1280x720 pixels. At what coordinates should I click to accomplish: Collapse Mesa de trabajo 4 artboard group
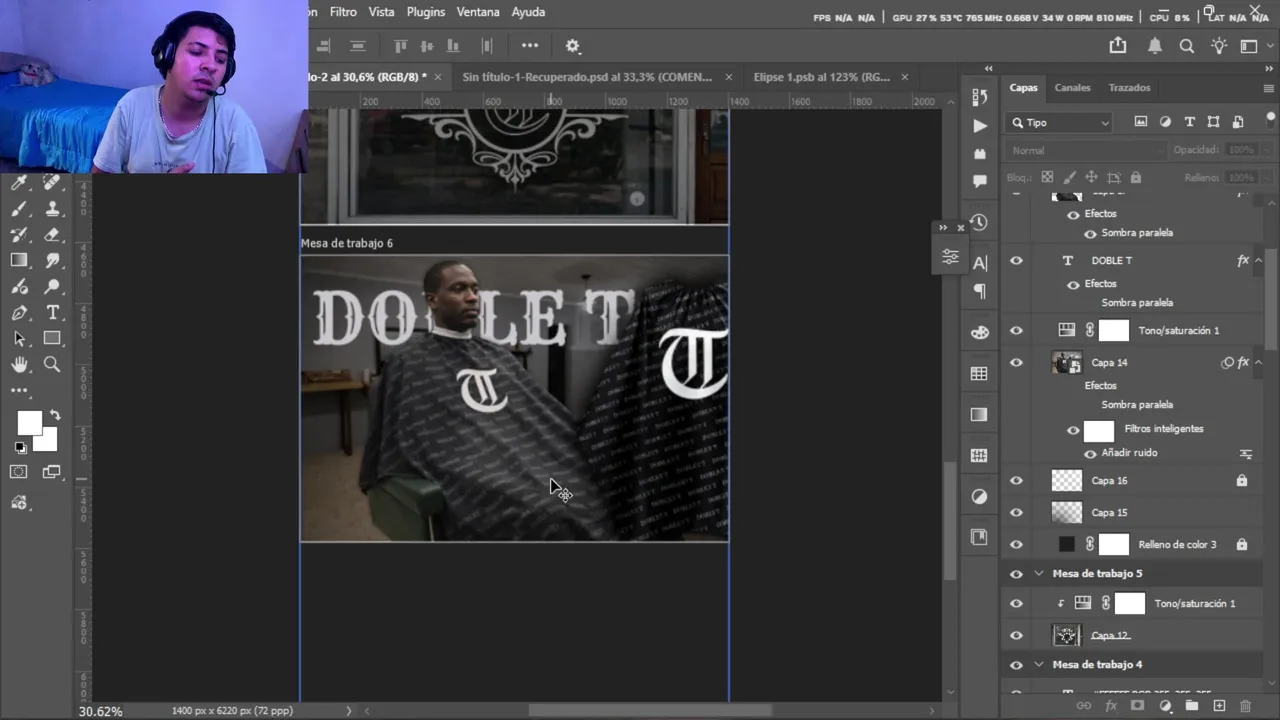1038,665
